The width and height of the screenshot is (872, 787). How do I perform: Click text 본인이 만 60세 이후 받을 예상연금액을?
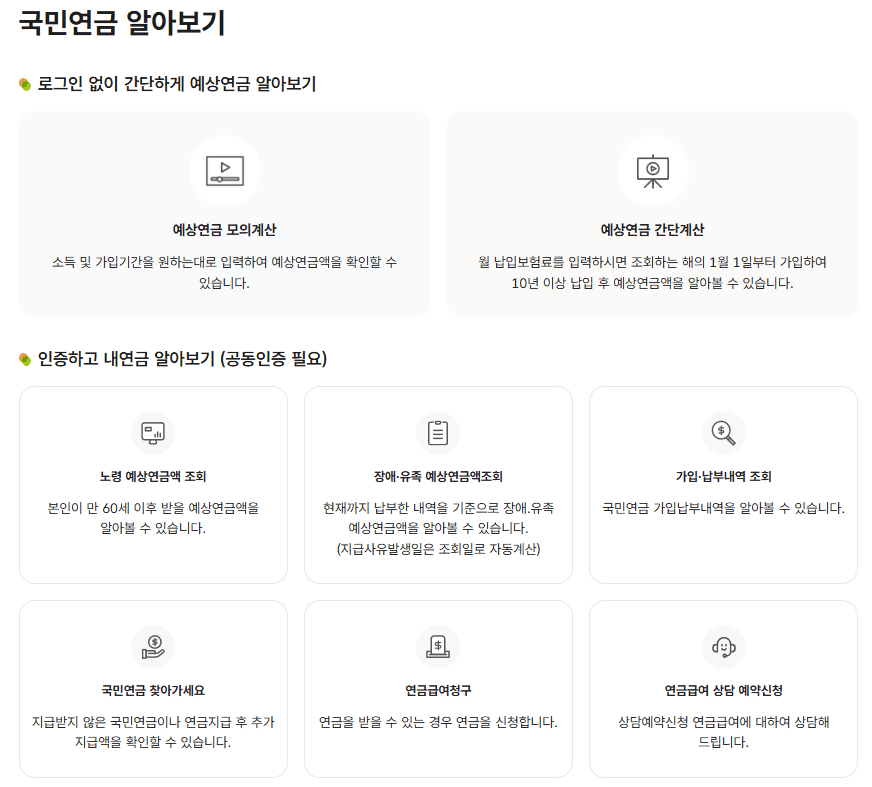pyautogui.click(x=153, y=508)
